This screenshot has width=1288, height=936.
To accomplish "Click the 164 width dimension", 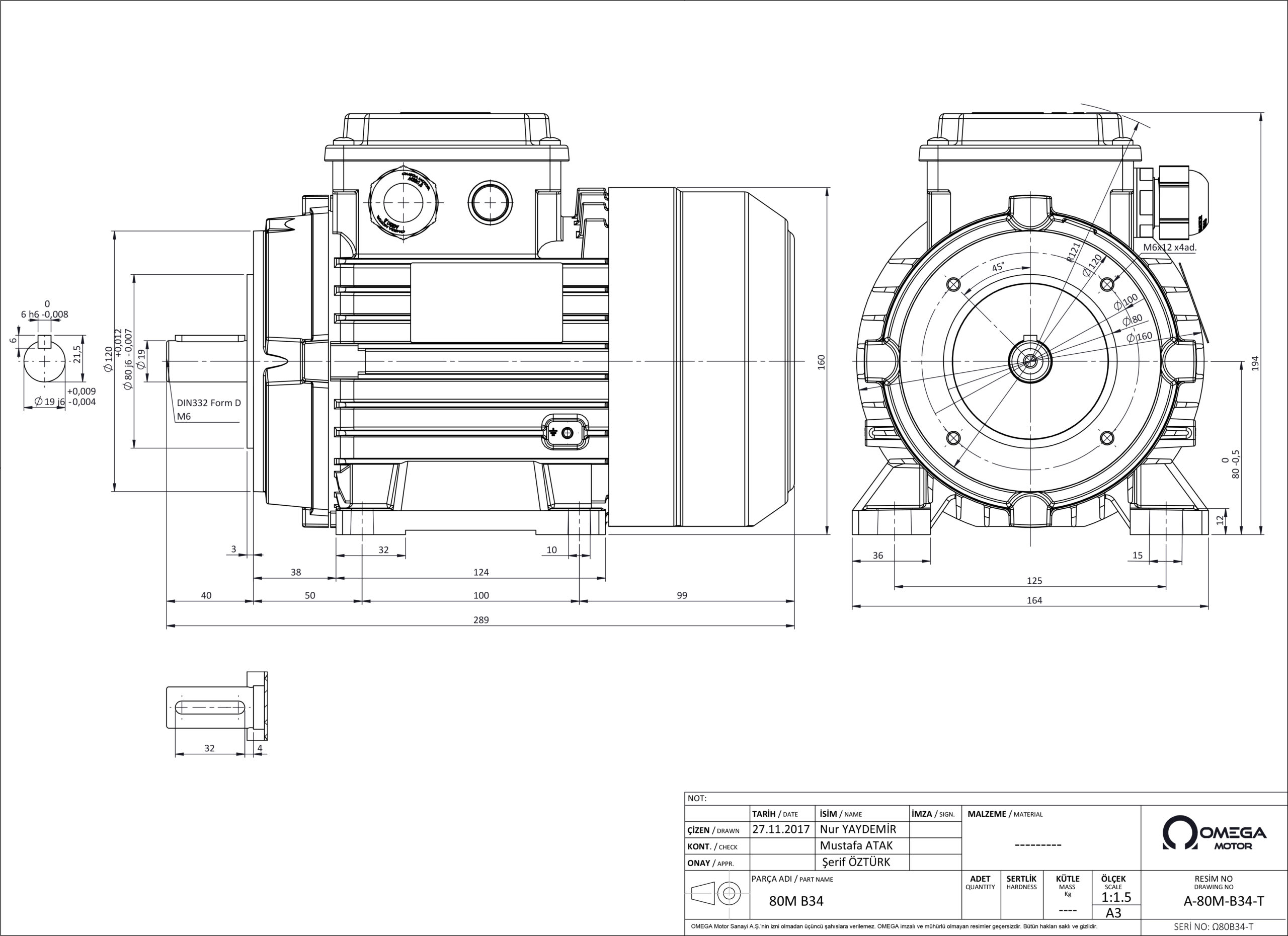I will tap(1034, 600).
